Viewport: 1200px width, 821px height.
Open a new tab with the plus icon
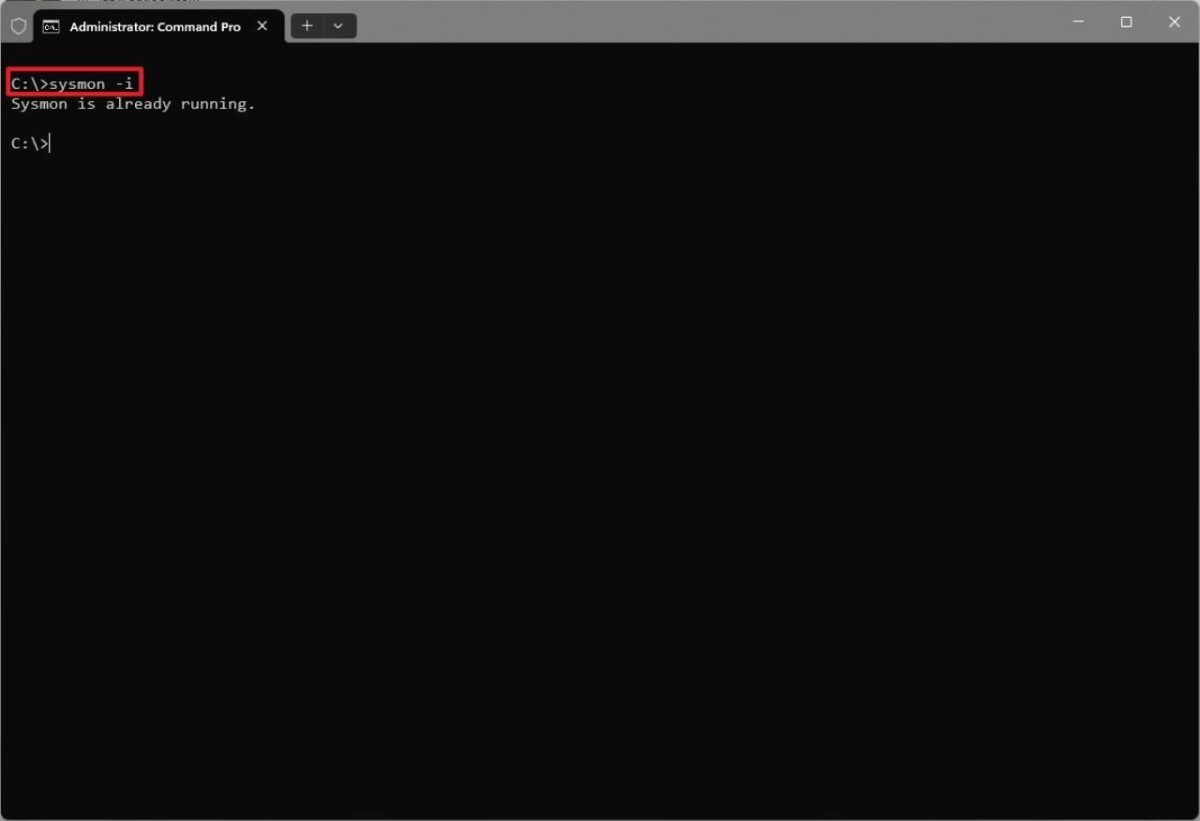pos(307,26)
